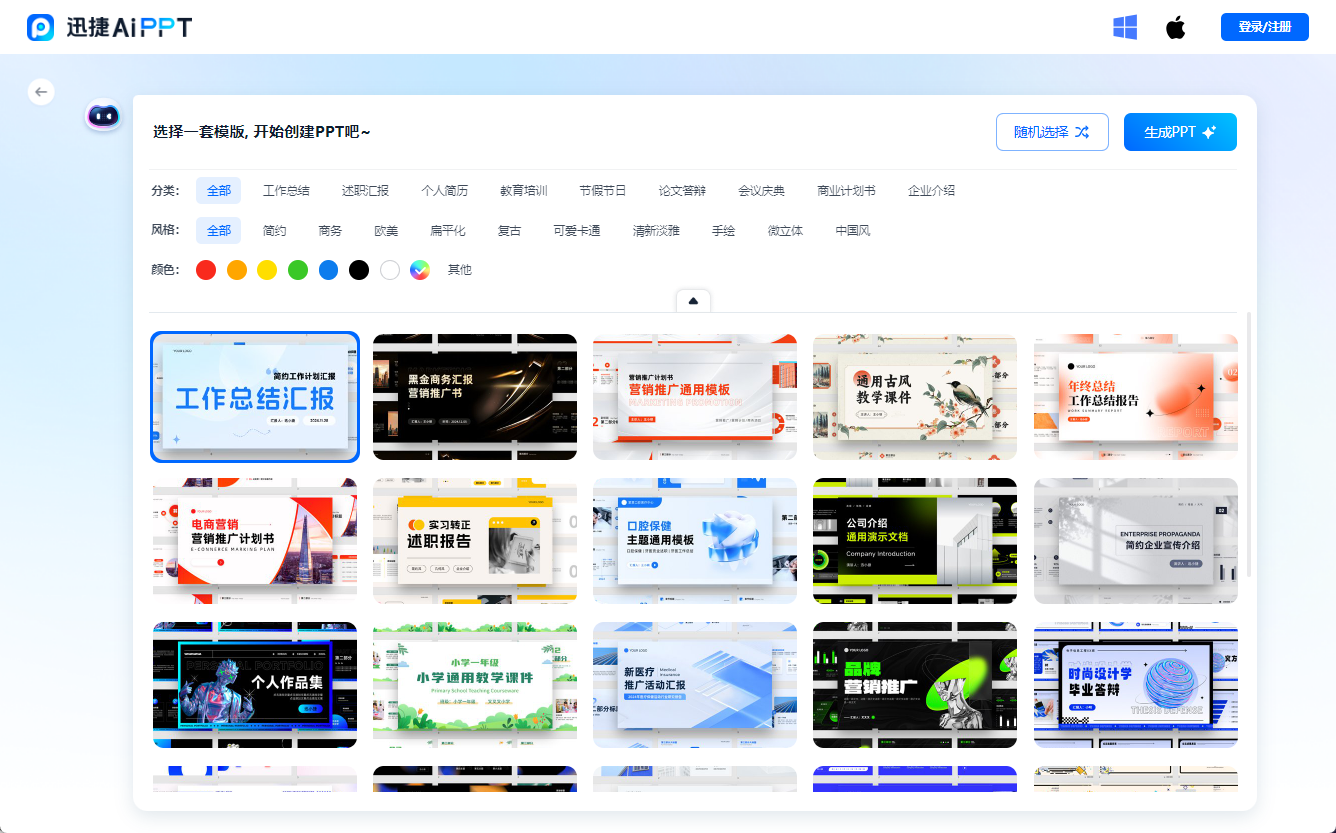The width and height of the screenshot is (1336, 833).
Task: Choose the 商务 style filter
Action: tap(330, 230)
